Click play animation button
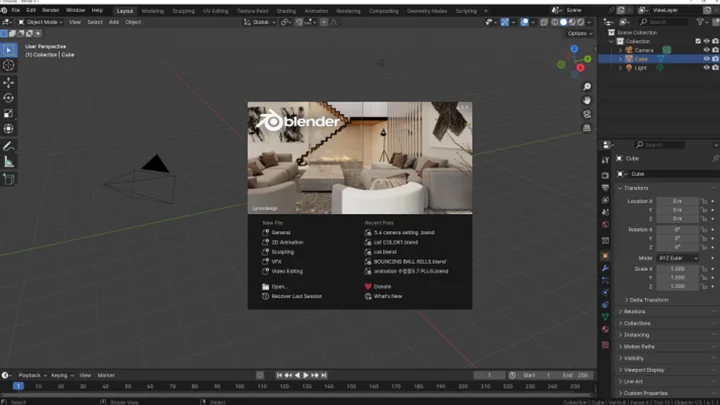 [x=306, y=375]
